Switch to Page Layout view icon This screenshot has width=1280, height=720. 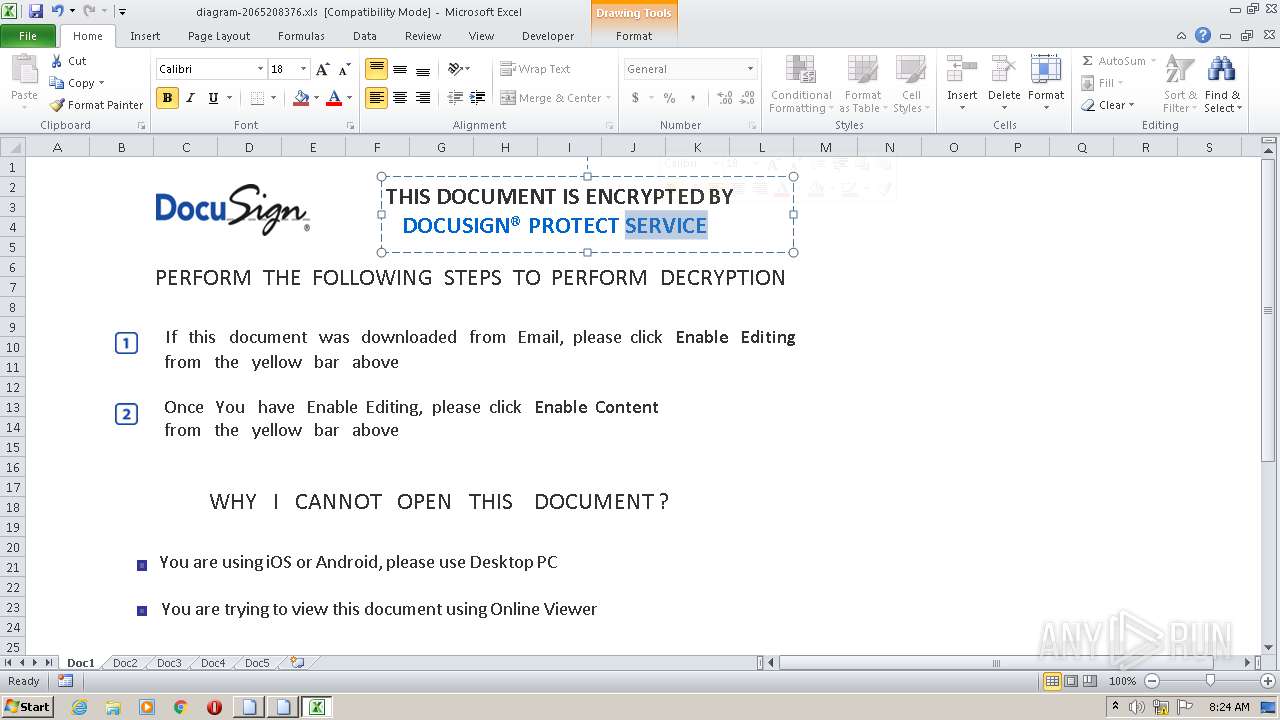1071,681
